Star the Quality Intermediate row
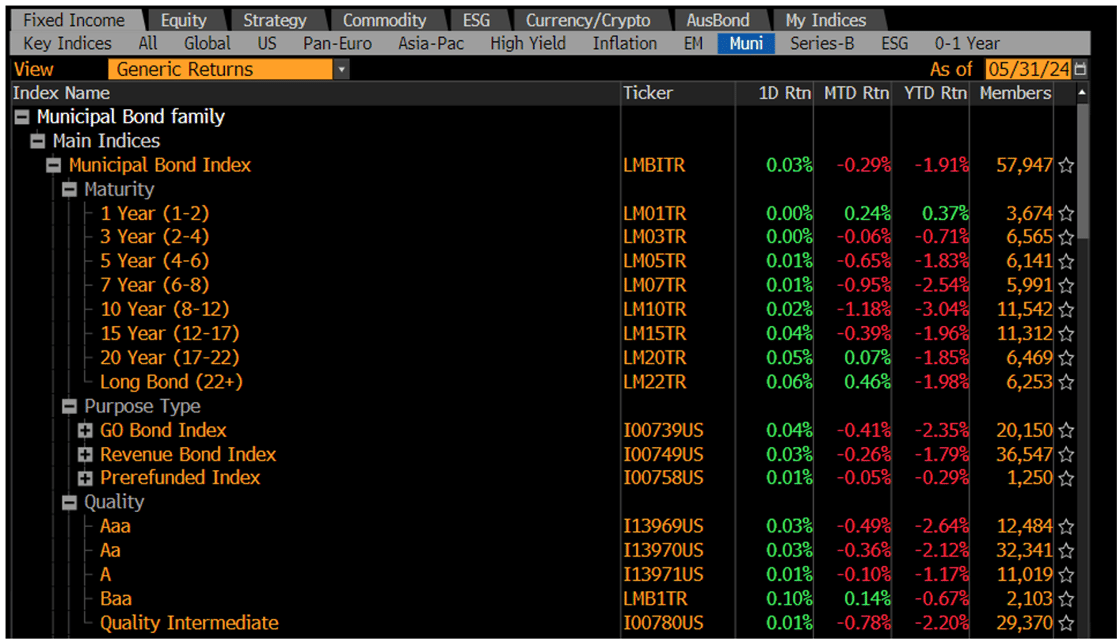1120x641 pixels. point(1065,623)
